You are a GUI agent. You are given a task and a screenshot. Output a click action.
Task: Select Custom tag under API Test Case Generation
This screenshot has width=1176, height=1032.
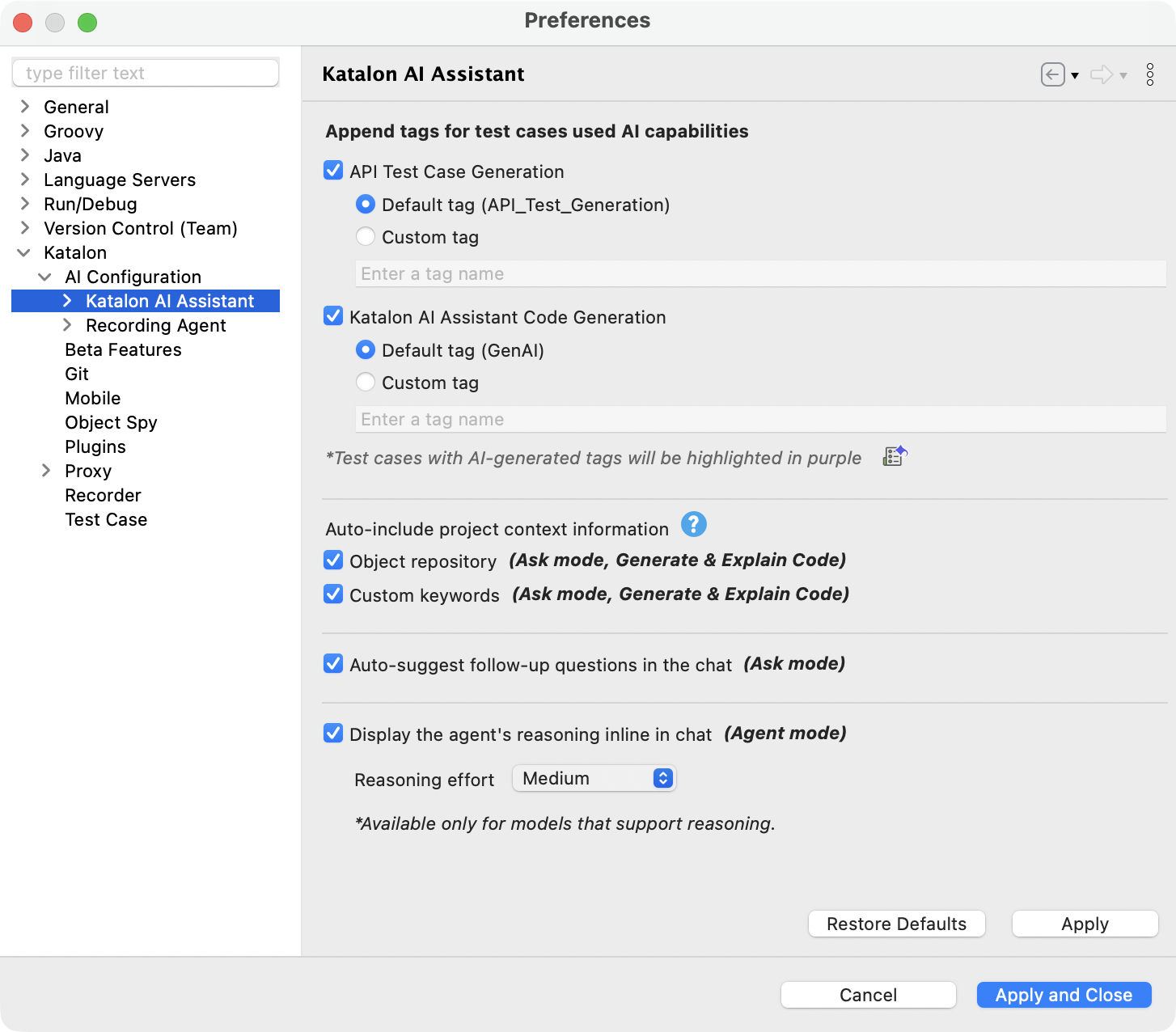[x=366, y=237]
